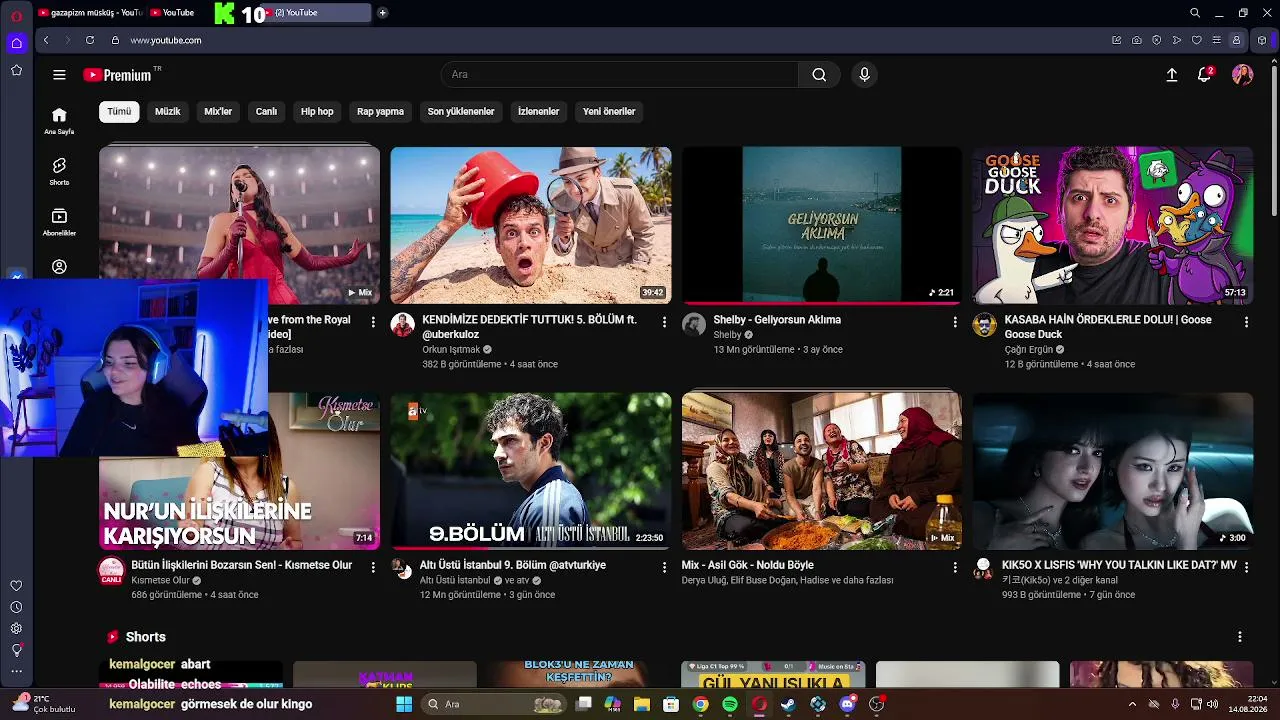
Task: Open Shelby channel name link
Action: 727,335
